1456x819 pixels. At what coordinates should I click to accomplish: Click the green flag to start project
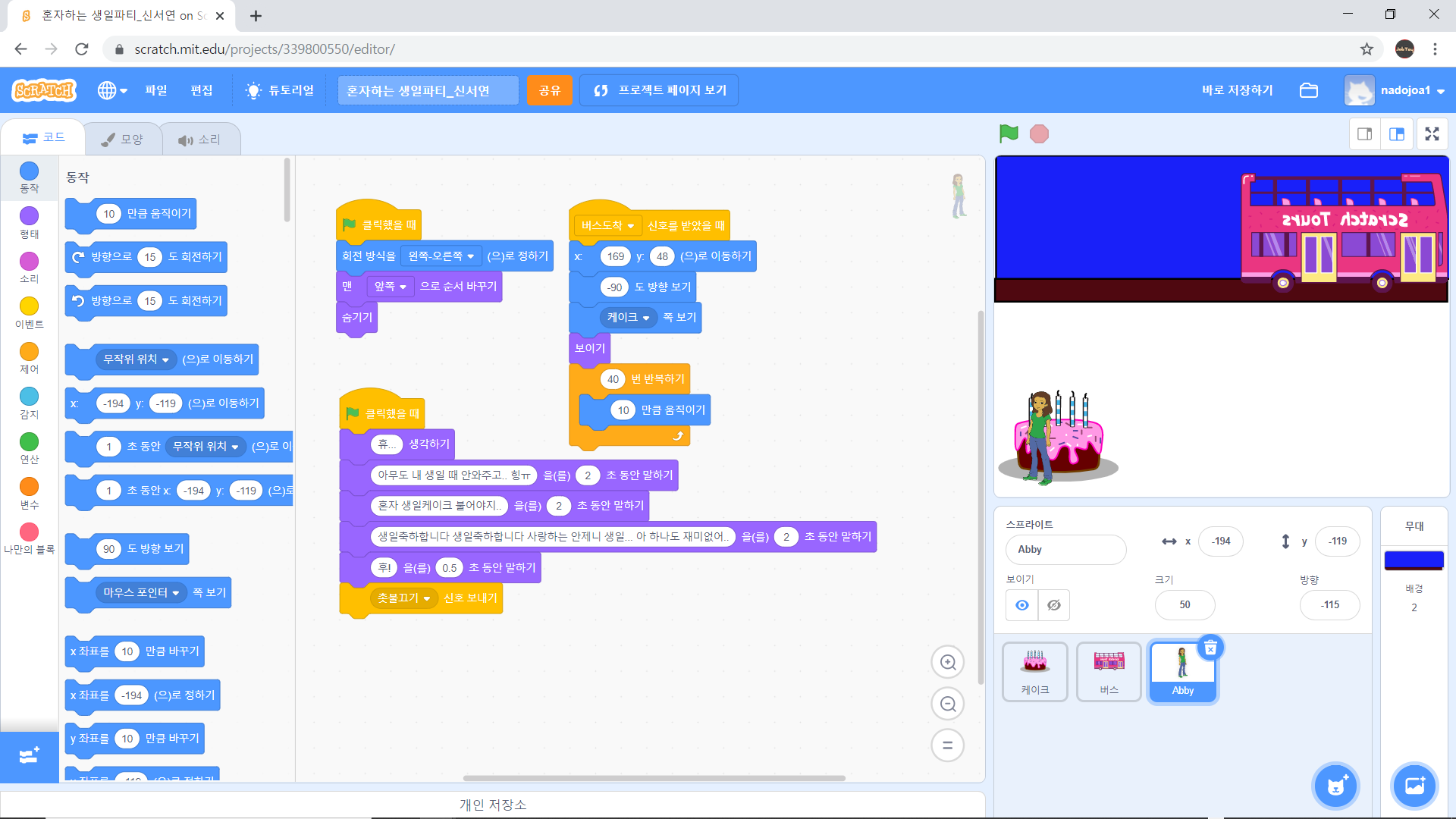pyautogui.click(x=1009, y=134)
